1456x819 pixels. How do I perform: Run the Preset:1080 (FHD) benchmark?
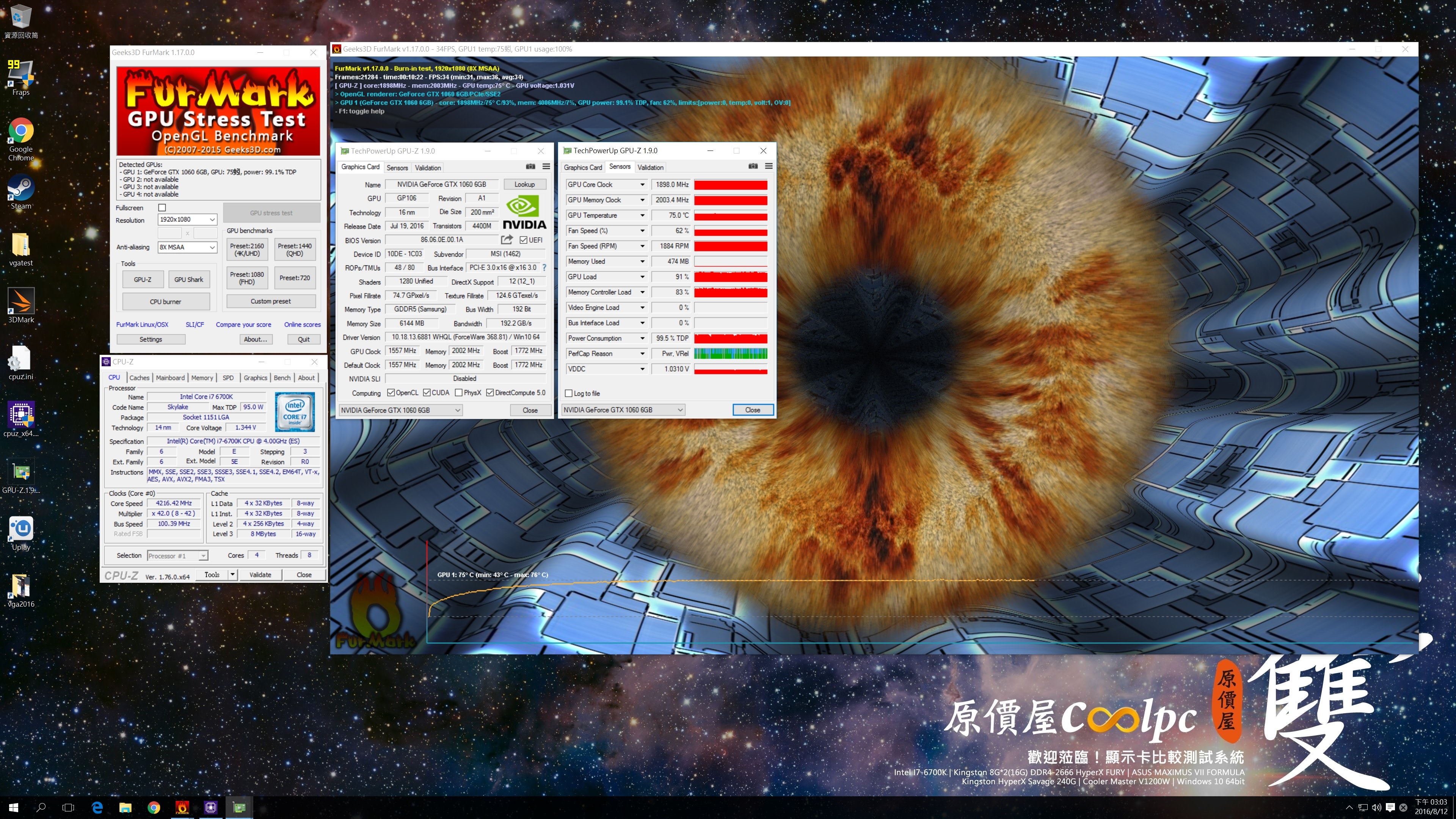pyautogui.click(x=246, y=278)
